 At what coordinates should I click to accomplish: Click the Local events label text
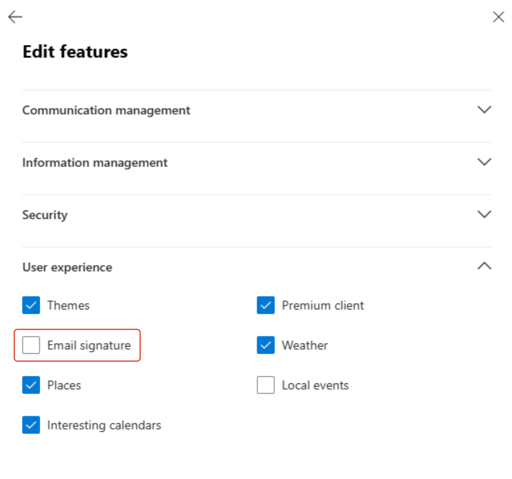pyautogui.click(x=315, y=385)
